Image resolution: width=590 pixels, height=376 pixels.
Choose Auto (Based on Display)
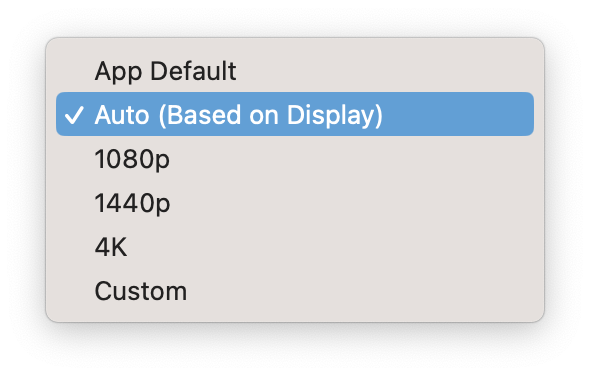tap(295, 114)
